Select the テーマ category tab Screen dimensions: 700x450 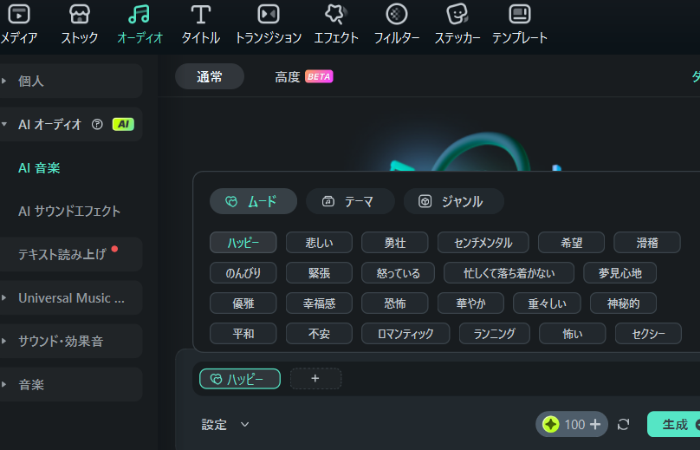(x=350, y=201)
